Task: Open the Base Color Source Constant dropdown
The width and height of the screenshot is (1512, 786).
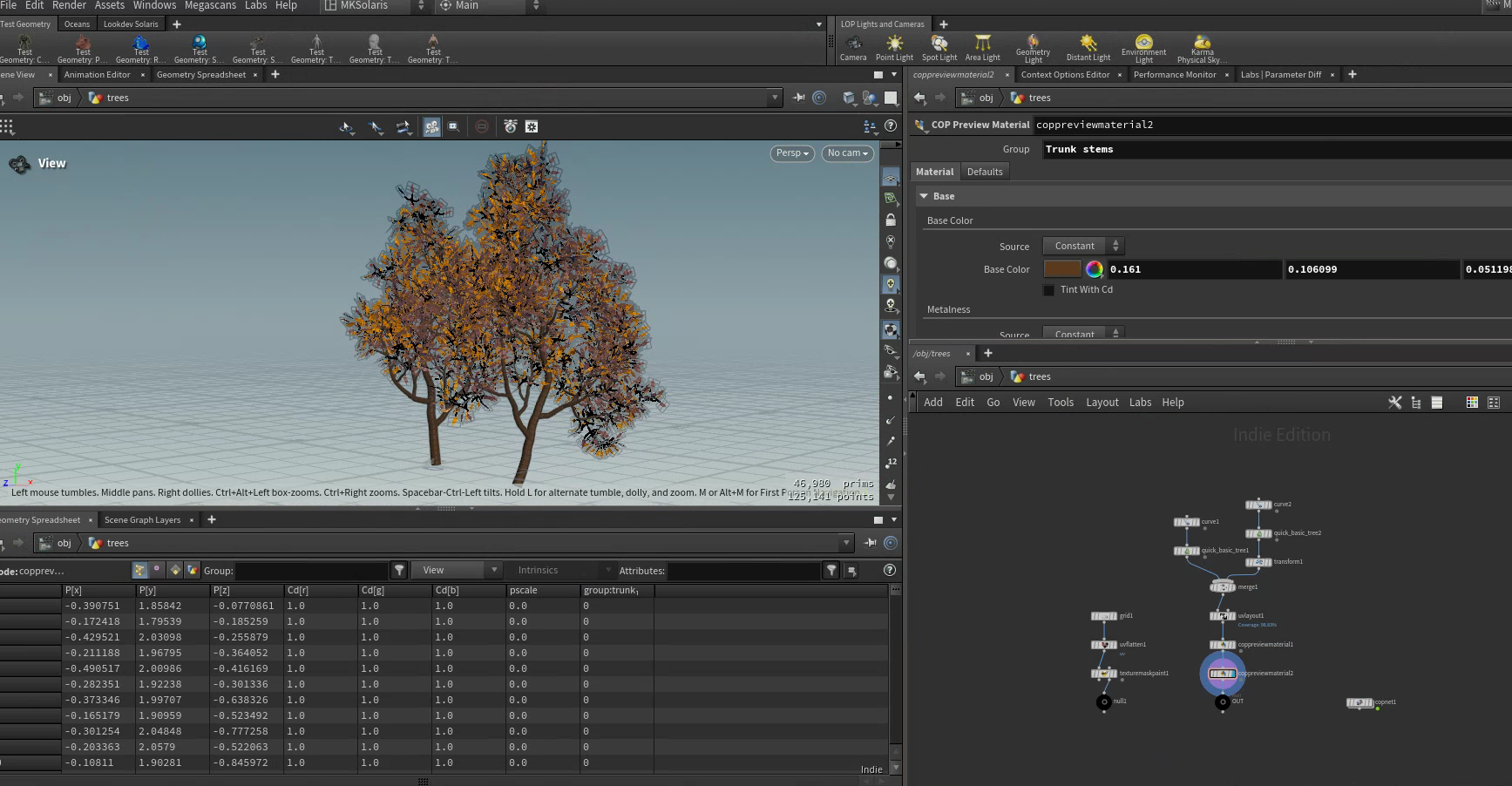Action: point(1083,246)
